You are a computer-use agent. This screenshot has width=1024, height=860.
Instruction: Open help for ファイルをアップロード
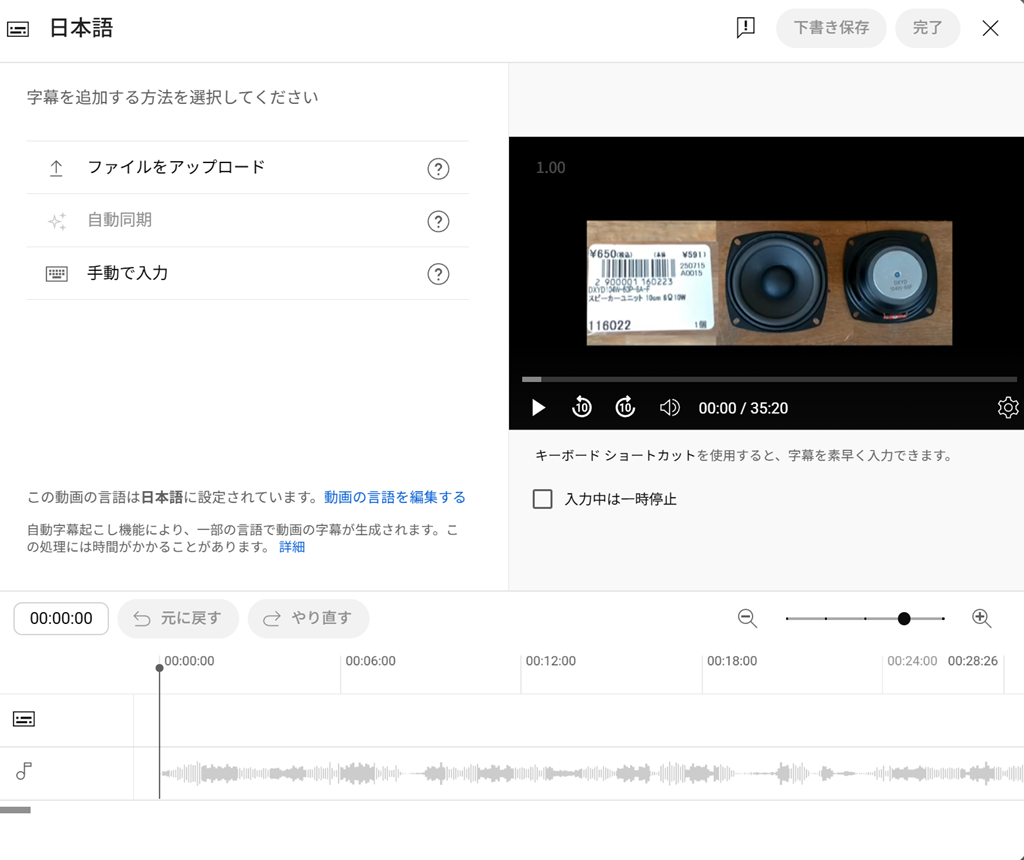coord(438,168)
